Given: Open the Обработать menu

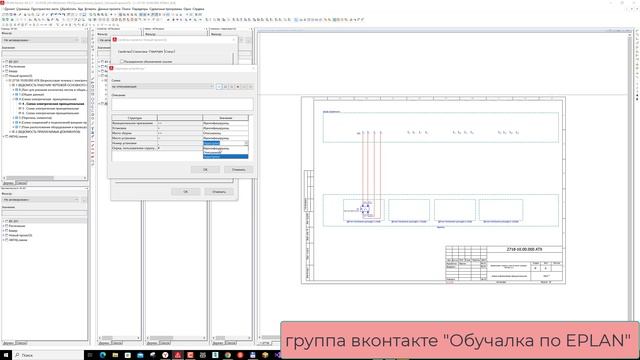Looking at the screenshot, I should click(x=68, y=9).
